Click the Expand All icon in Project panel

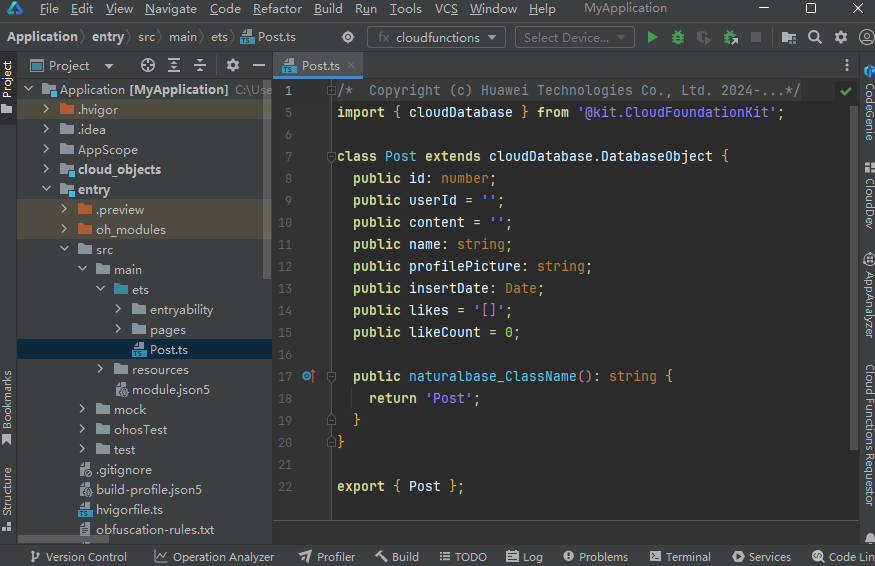pyautogui.click(x=174, y=65)
